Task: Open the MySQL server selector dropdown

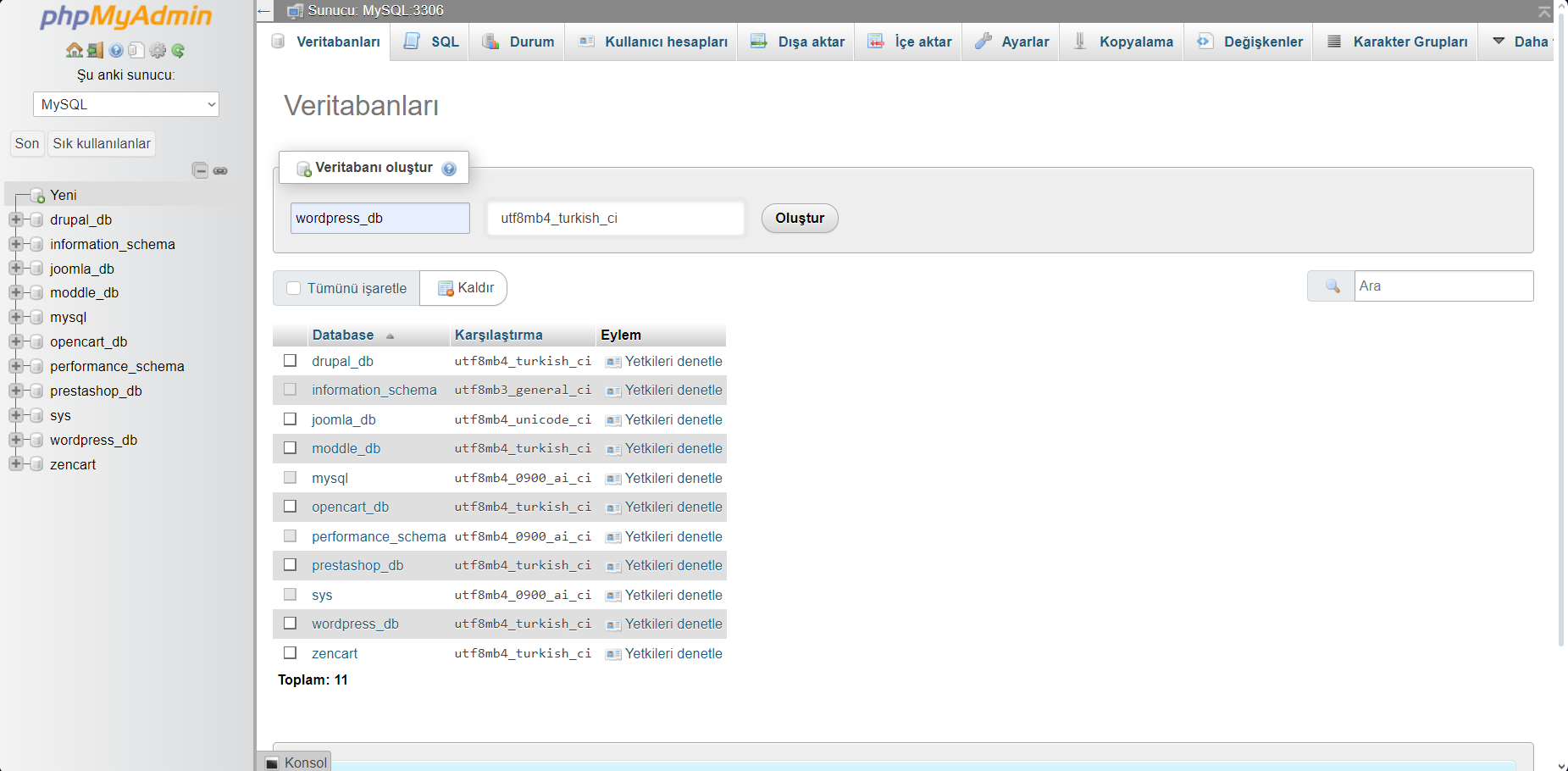Action: tap(126, 104)
